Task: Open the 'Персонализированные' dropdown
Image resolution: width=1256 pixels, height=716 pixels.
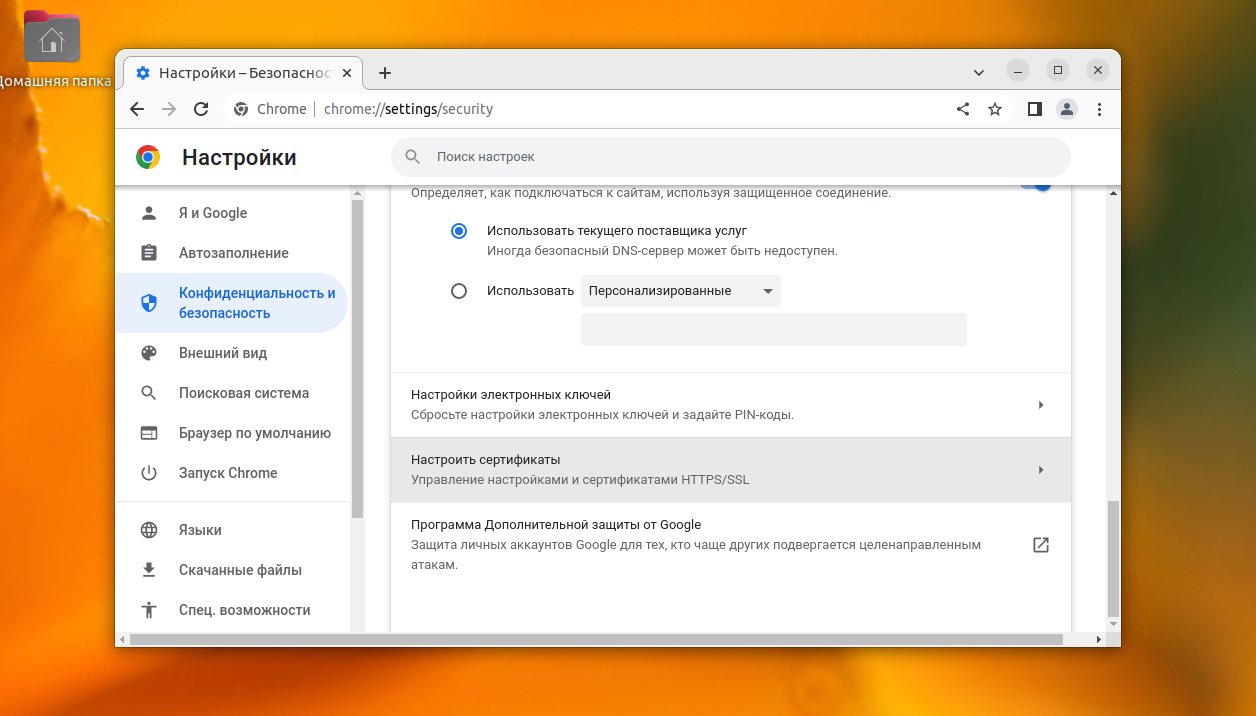Action: (x=680, y=291)
